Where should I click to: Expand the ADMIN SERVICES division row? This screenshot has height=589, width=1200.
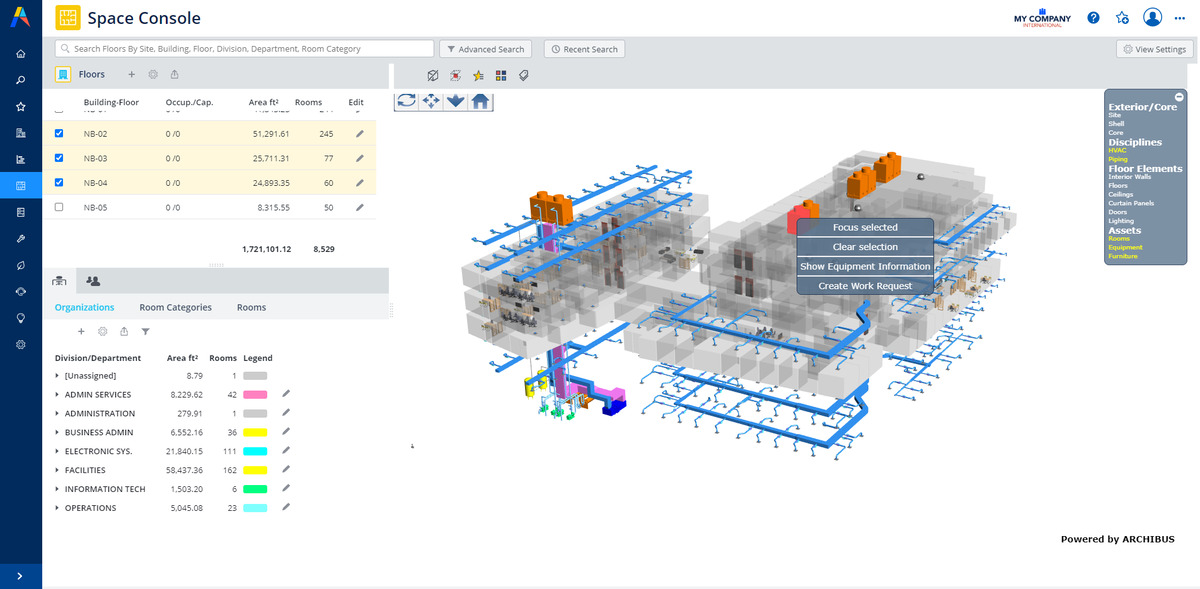57,395
